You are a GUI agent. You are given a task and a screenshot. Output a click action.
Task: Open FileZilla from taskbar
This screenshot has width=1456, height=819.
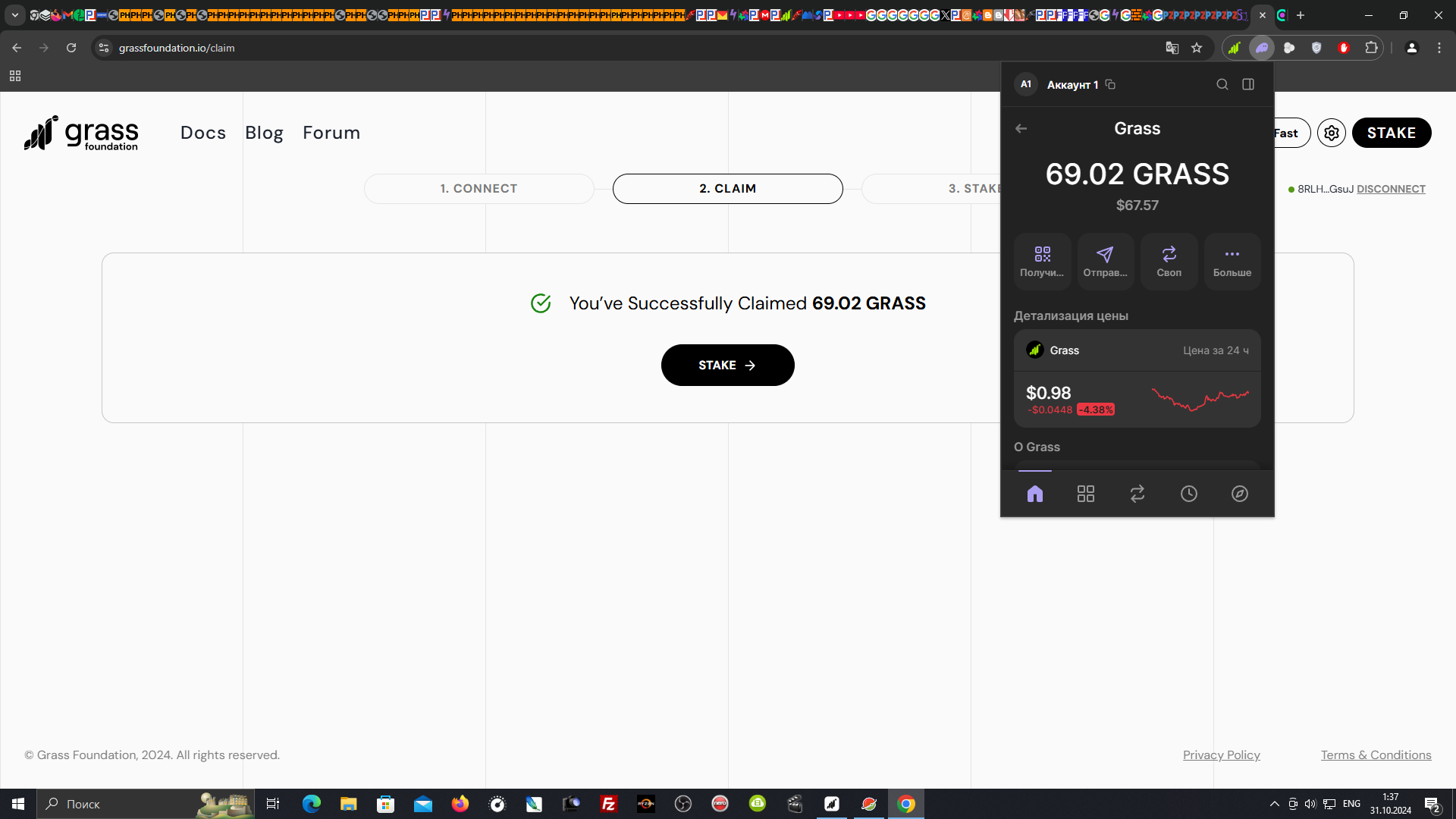tap(608, 804)
